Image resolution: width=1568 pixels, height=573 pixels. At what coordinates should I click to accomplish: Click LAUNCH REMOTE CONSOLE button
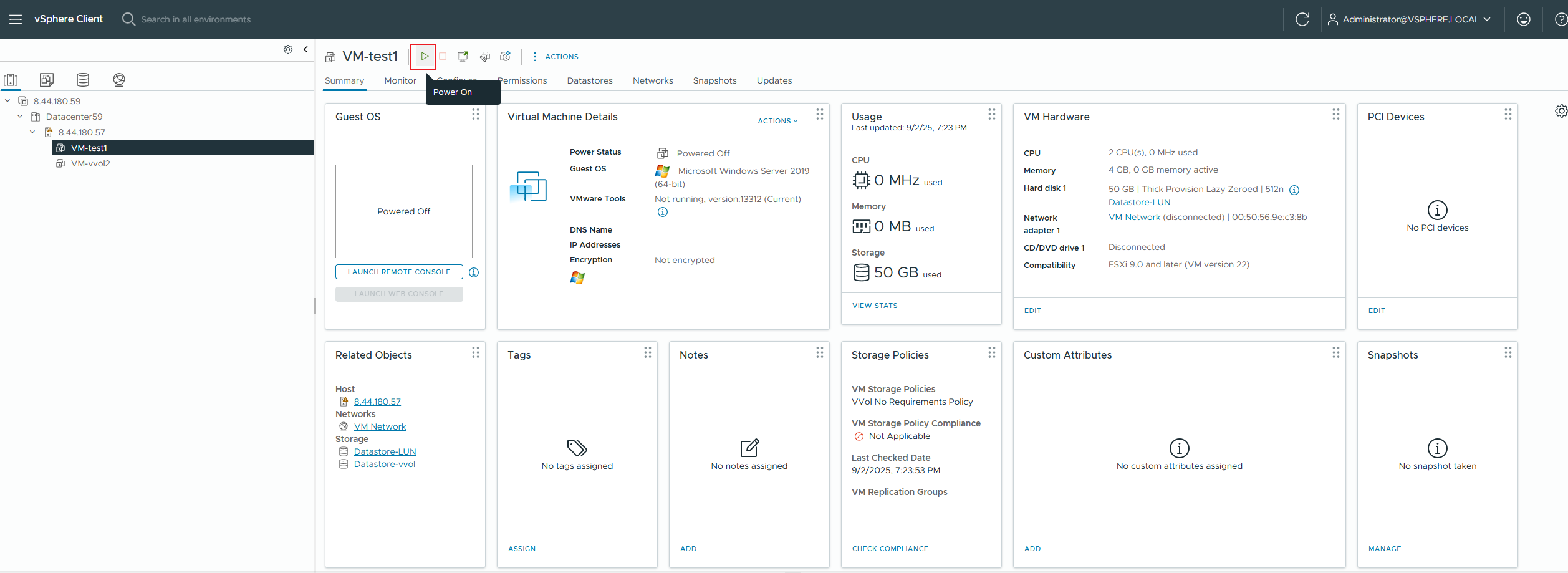[x=399, y=272]
